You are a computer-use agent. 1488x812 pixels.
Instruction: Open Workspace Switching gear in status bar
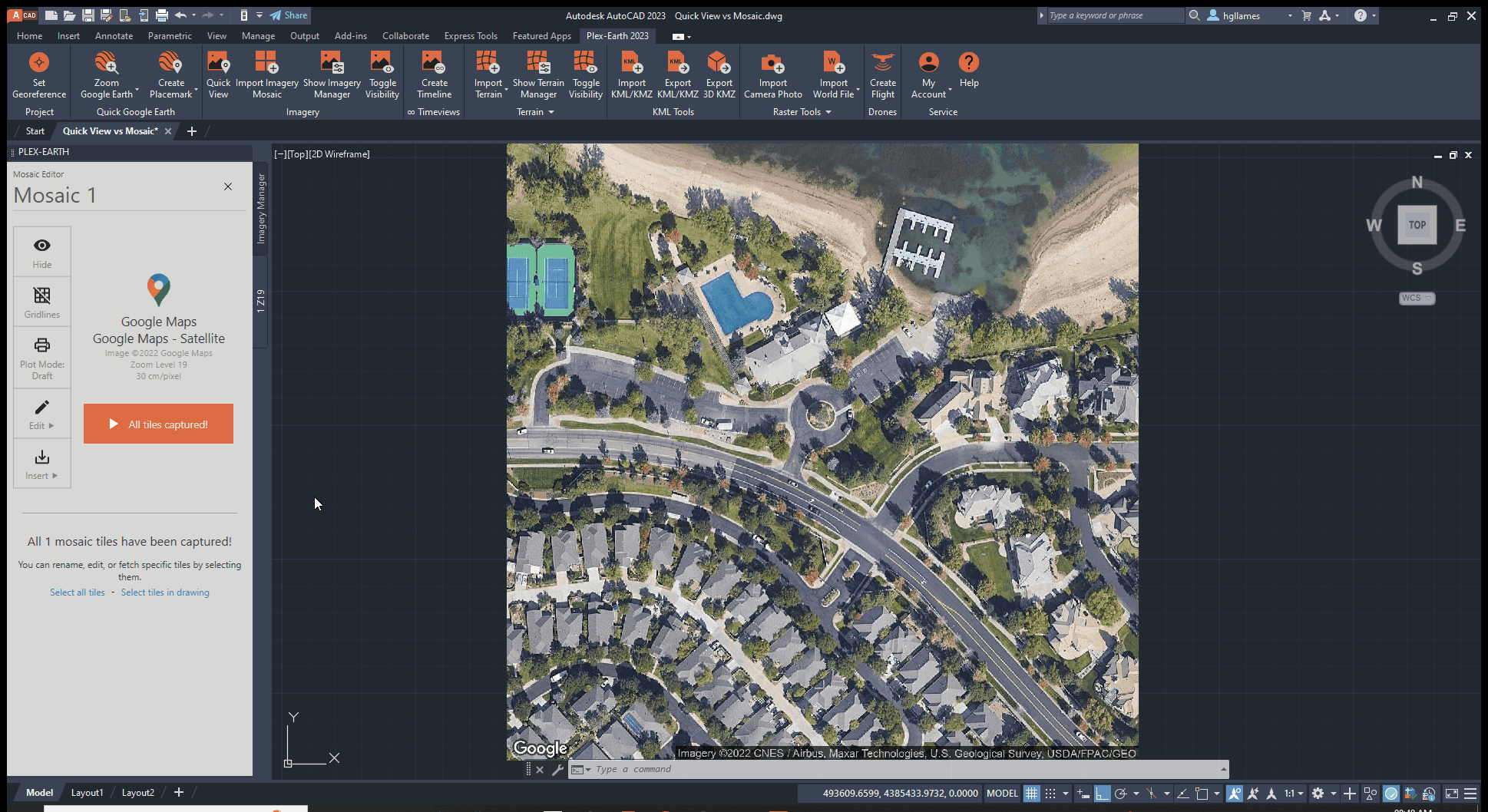pyautogui.click(x=1318, y=794)
